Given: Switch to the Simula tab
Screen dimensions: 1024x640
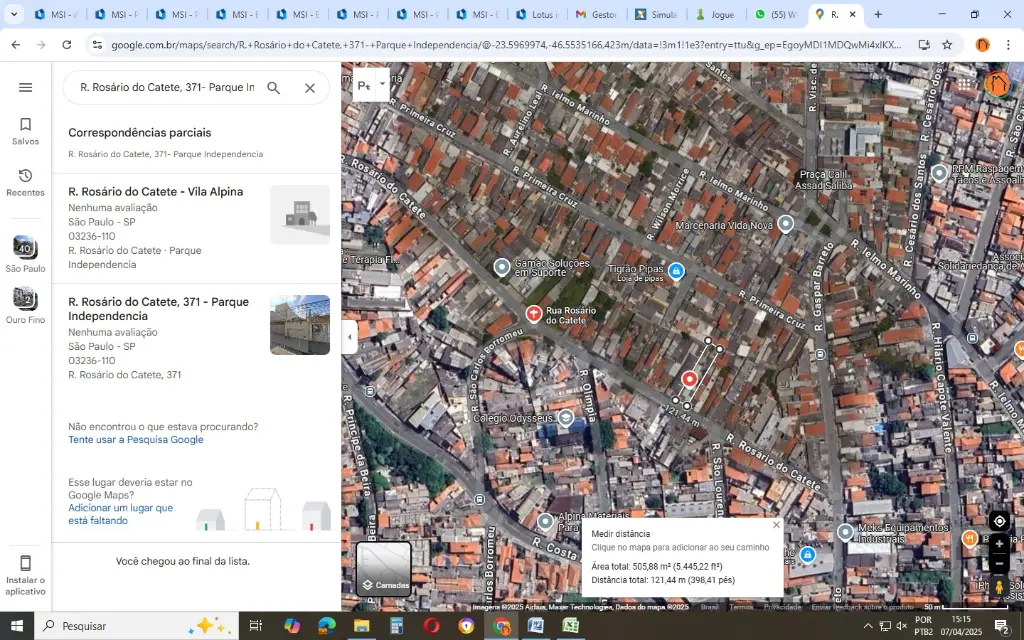Looking at the screenshot, I should [x=656, y=14].
